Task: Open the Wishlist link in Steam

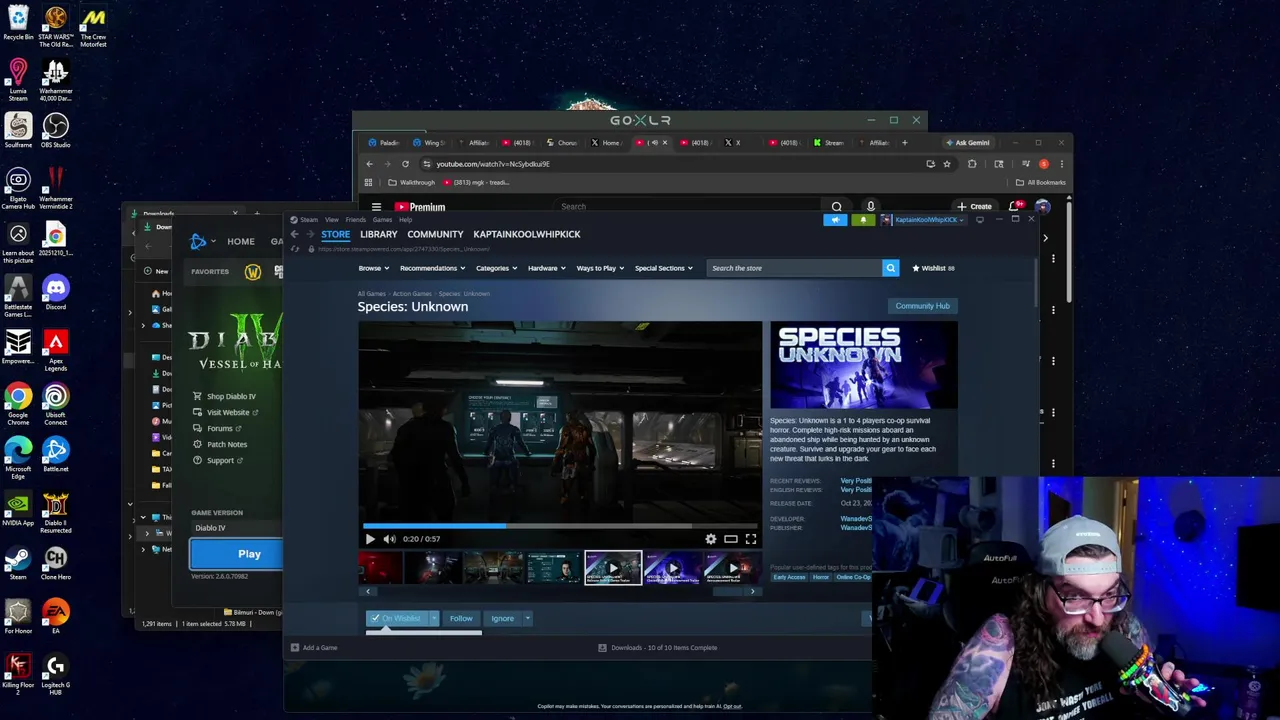Action: [x=933, y=268]
